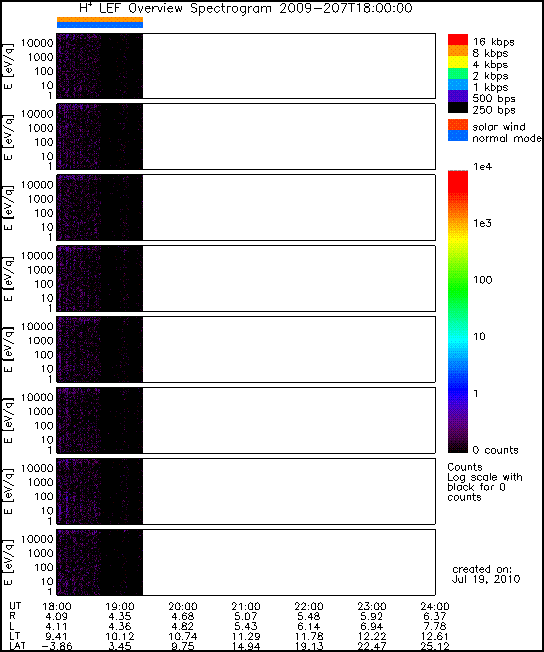Click the black bottom of the counts color bar

tap(457, 447)
